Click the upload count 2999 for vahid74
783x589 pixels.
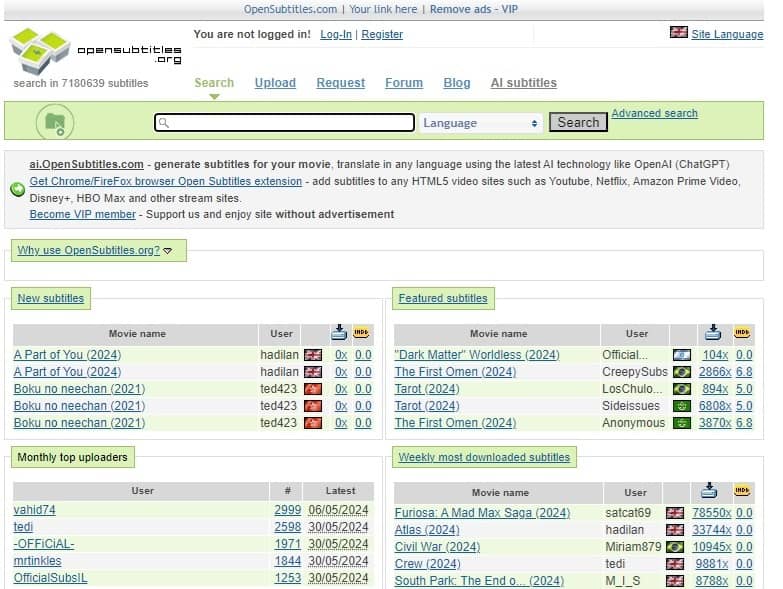288,510
